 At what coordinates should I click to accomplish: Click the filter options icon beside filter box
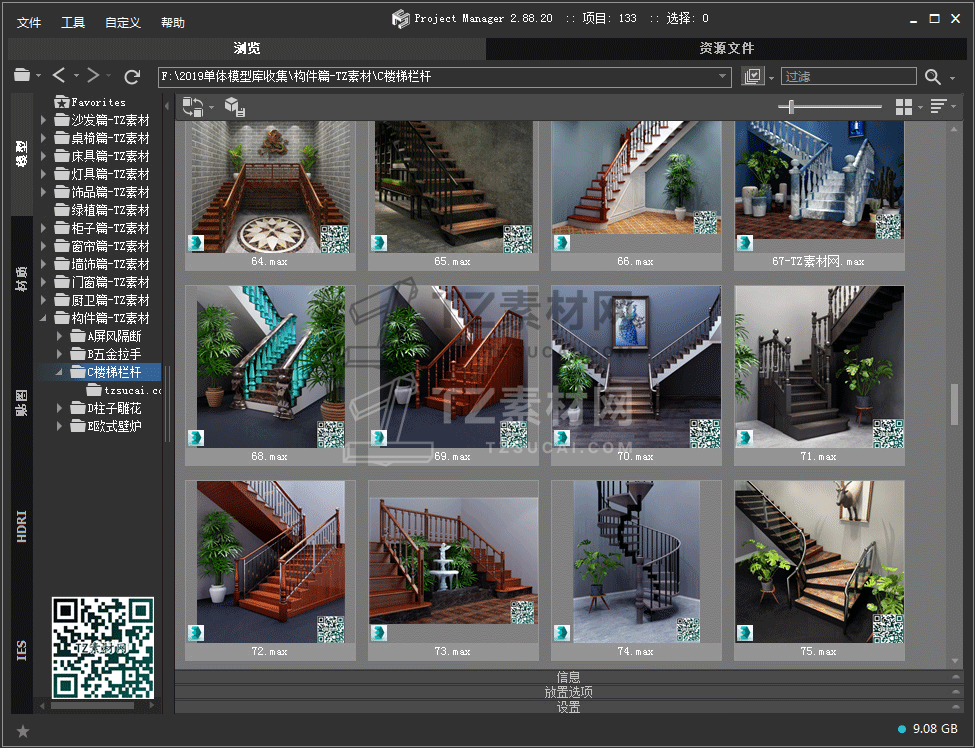(753, 77)
